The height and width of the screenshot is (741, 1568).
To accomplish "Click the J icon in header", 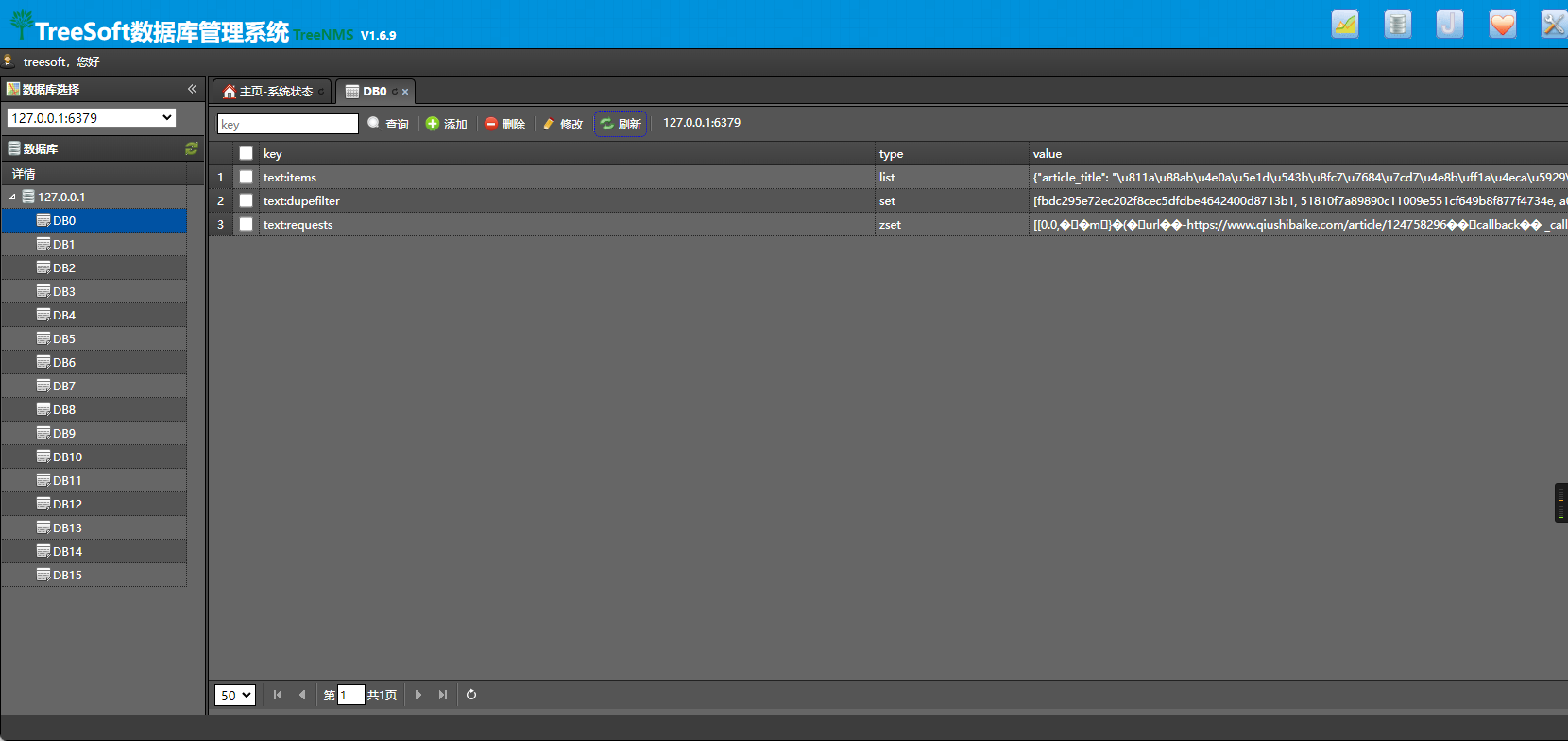I will (x=1450, y=25).
